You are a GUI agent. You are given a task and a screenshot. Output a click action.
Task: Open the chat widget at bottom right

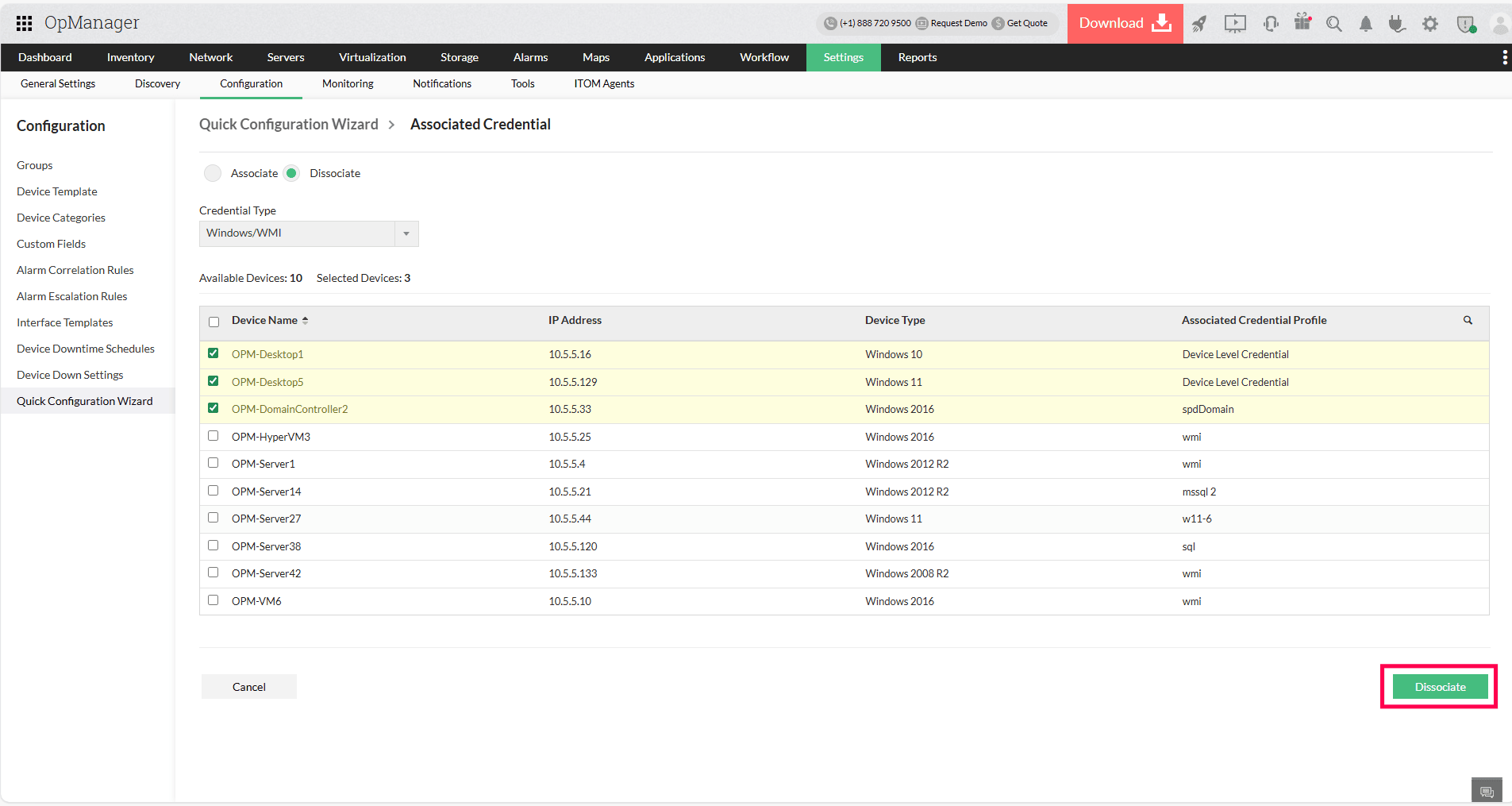pos(1487,789)
